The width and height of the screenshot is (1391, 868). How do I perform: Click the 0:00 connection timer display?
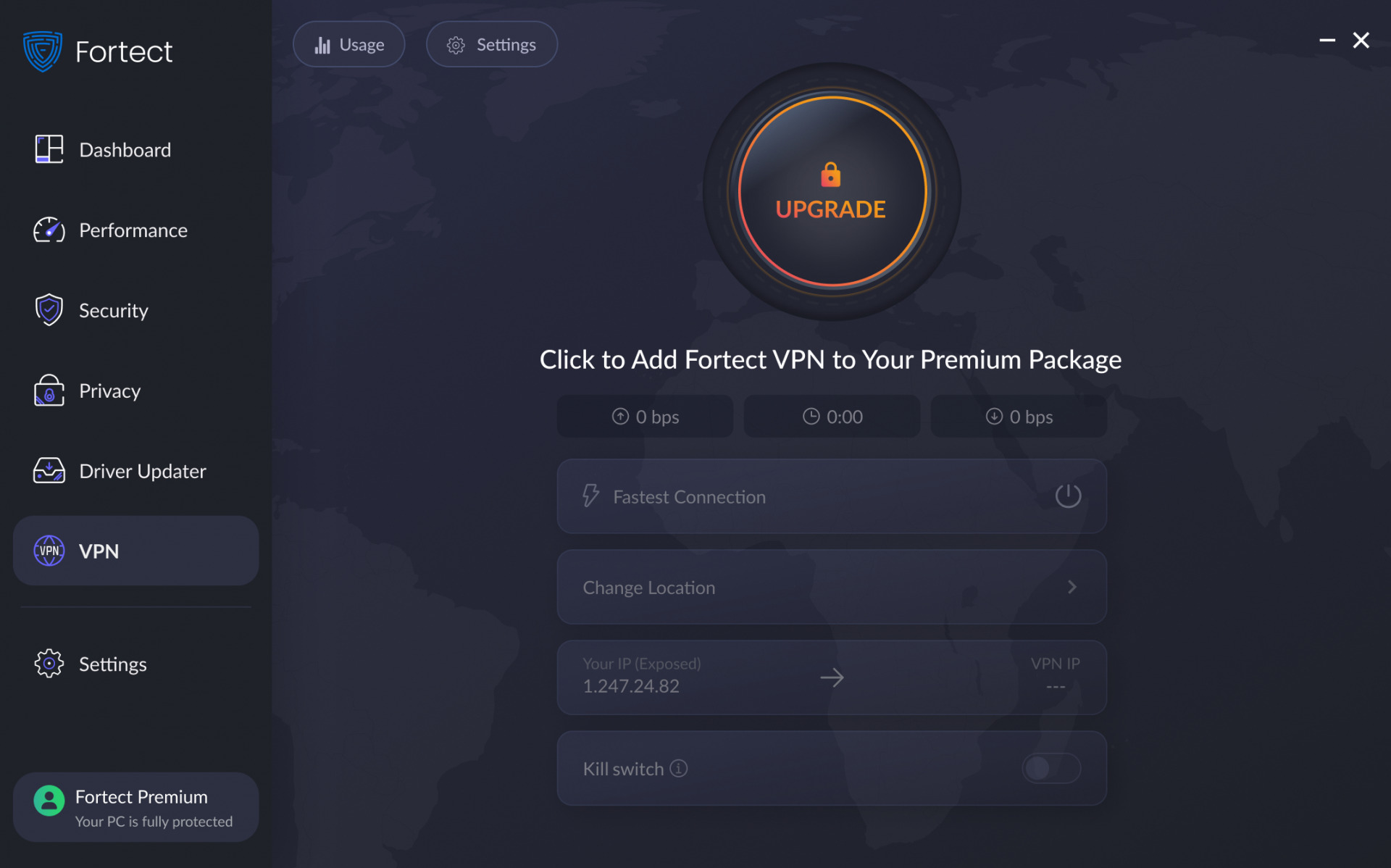[831, 416]
